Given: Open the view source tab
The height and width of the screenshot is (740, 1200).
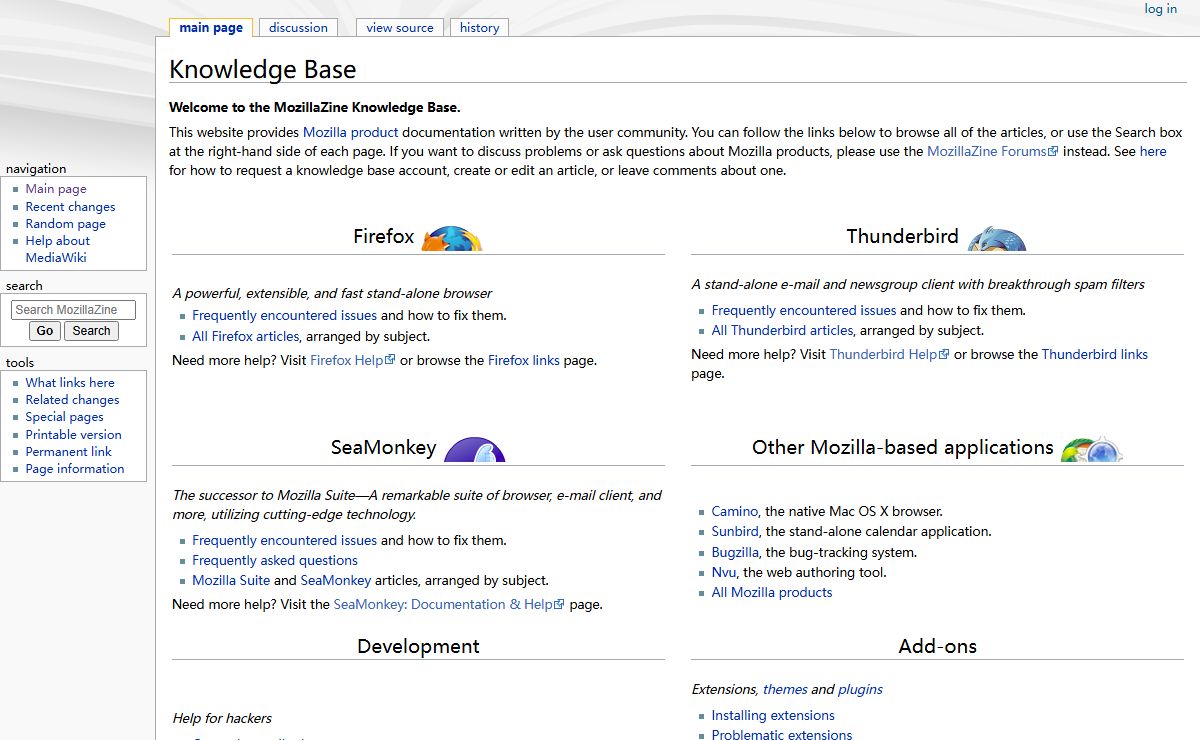Looking at the screenshot, I should (400, 28).
